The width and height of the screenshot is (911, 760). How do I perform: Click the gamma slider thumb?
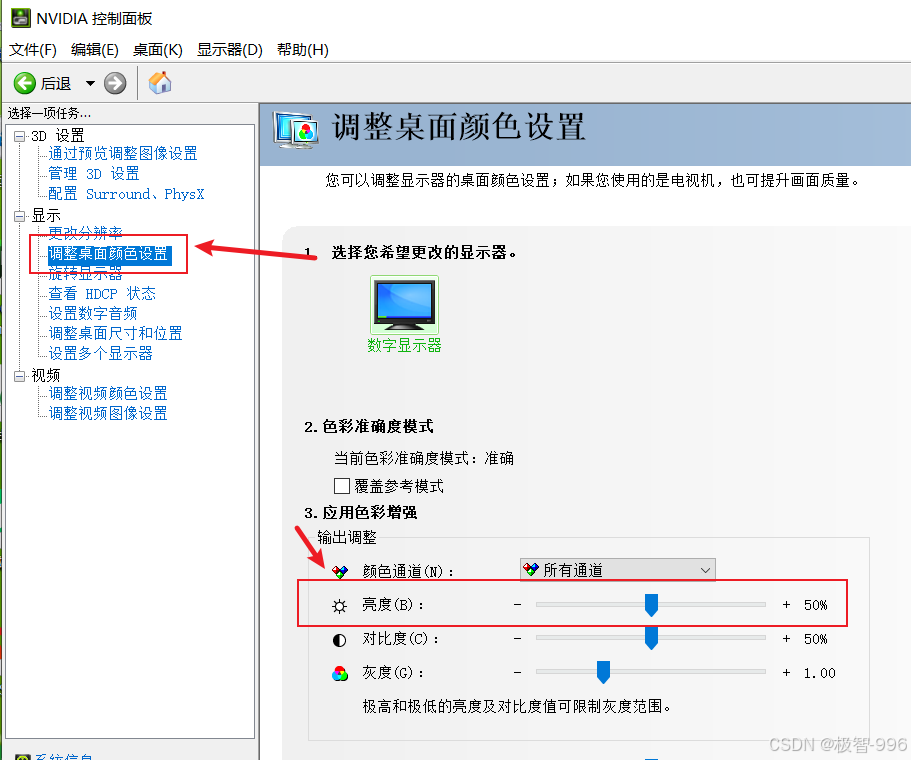[x=603, y=672]
